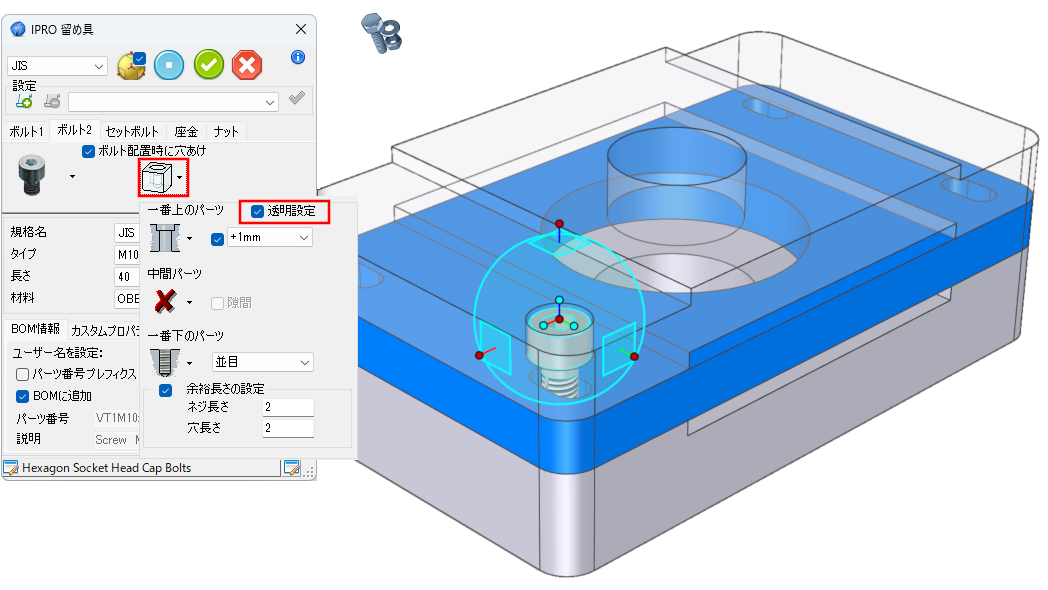This screenshot has height=590, width=1048.
Task: Click the fastener bolt-and-washer icon in the 3D view
Action: coord(382,33)
